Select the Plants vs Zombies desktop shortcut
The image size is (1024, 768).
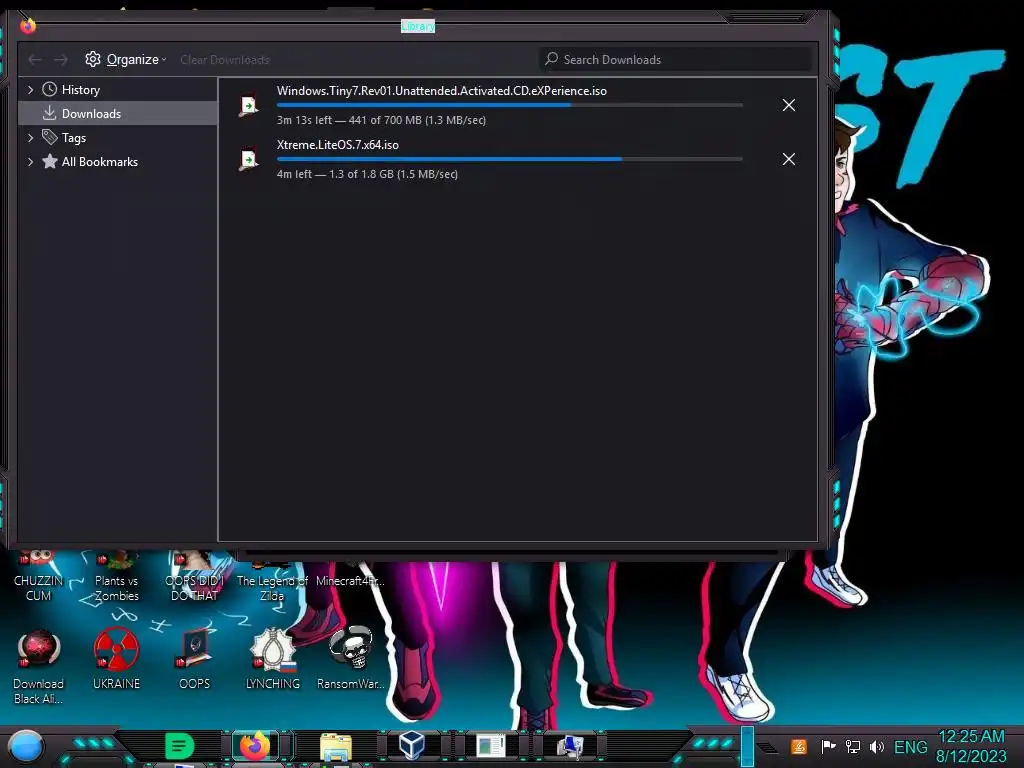click(116, 575)
